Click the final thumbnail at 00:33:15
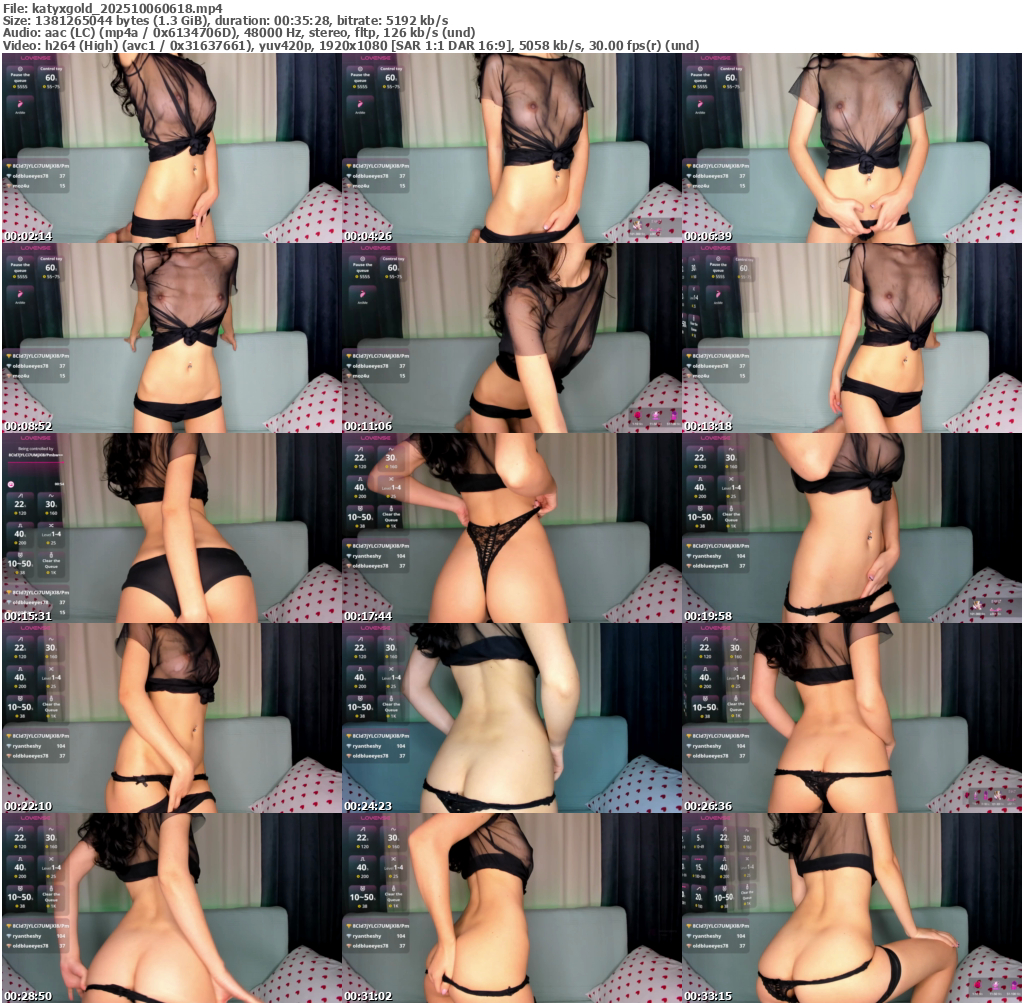The height and width of the screenshot is (1003, 1024). point(851,908)
